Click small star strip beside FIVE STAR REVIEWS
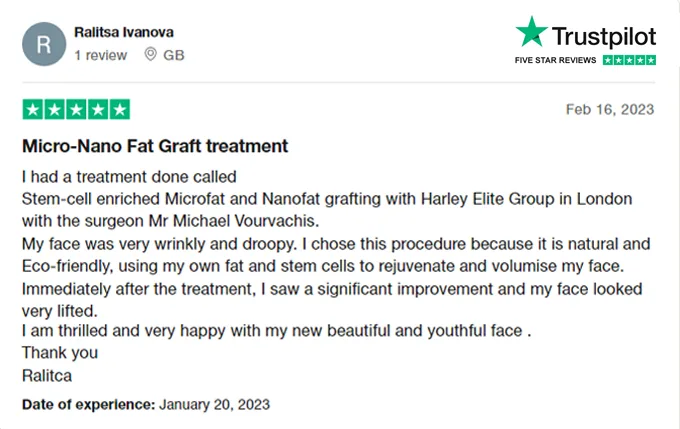The width and height of the screenshot is (680, 429). pos(629,60)
